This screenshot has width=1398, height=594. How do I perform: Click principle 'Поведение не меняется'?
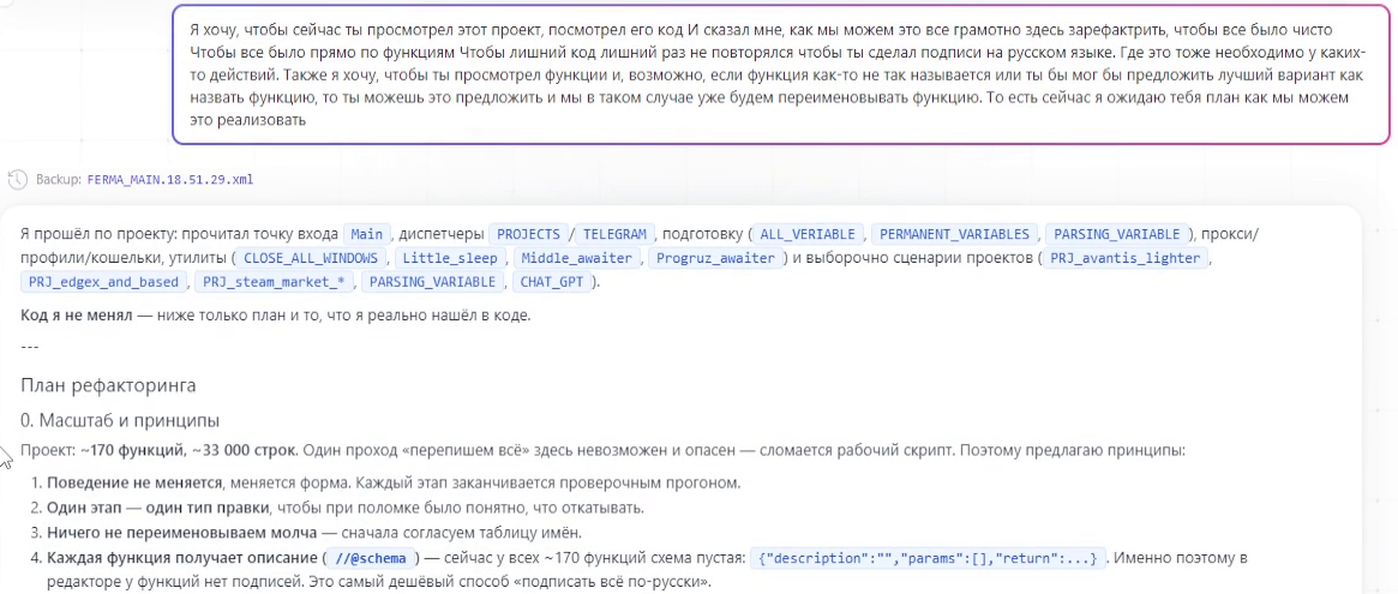coord(134,483)
